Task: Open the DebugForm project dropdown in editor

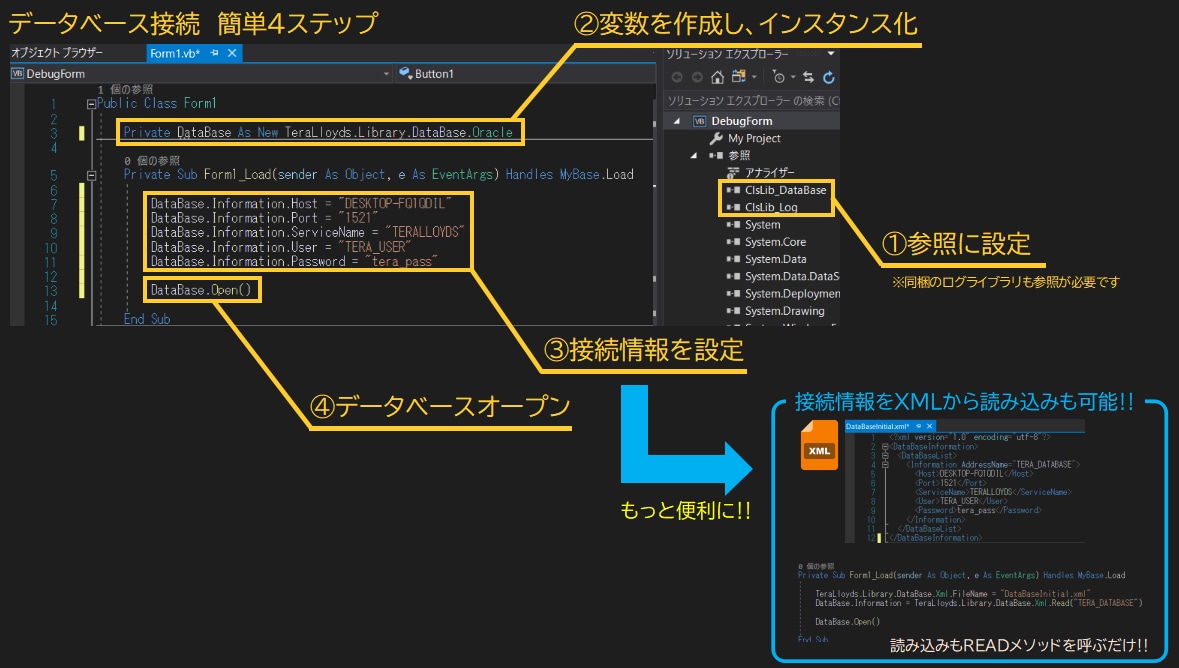Action: coord(386,74)
